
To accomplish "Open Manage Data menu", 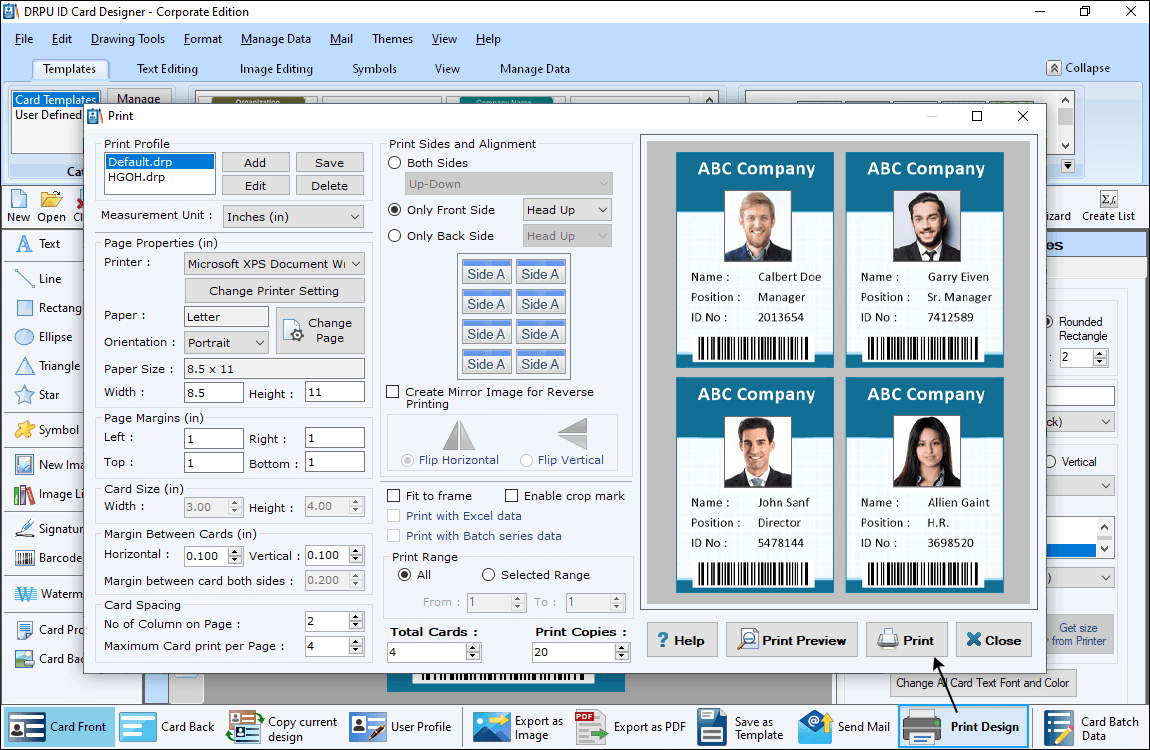I will coord(276,39).
